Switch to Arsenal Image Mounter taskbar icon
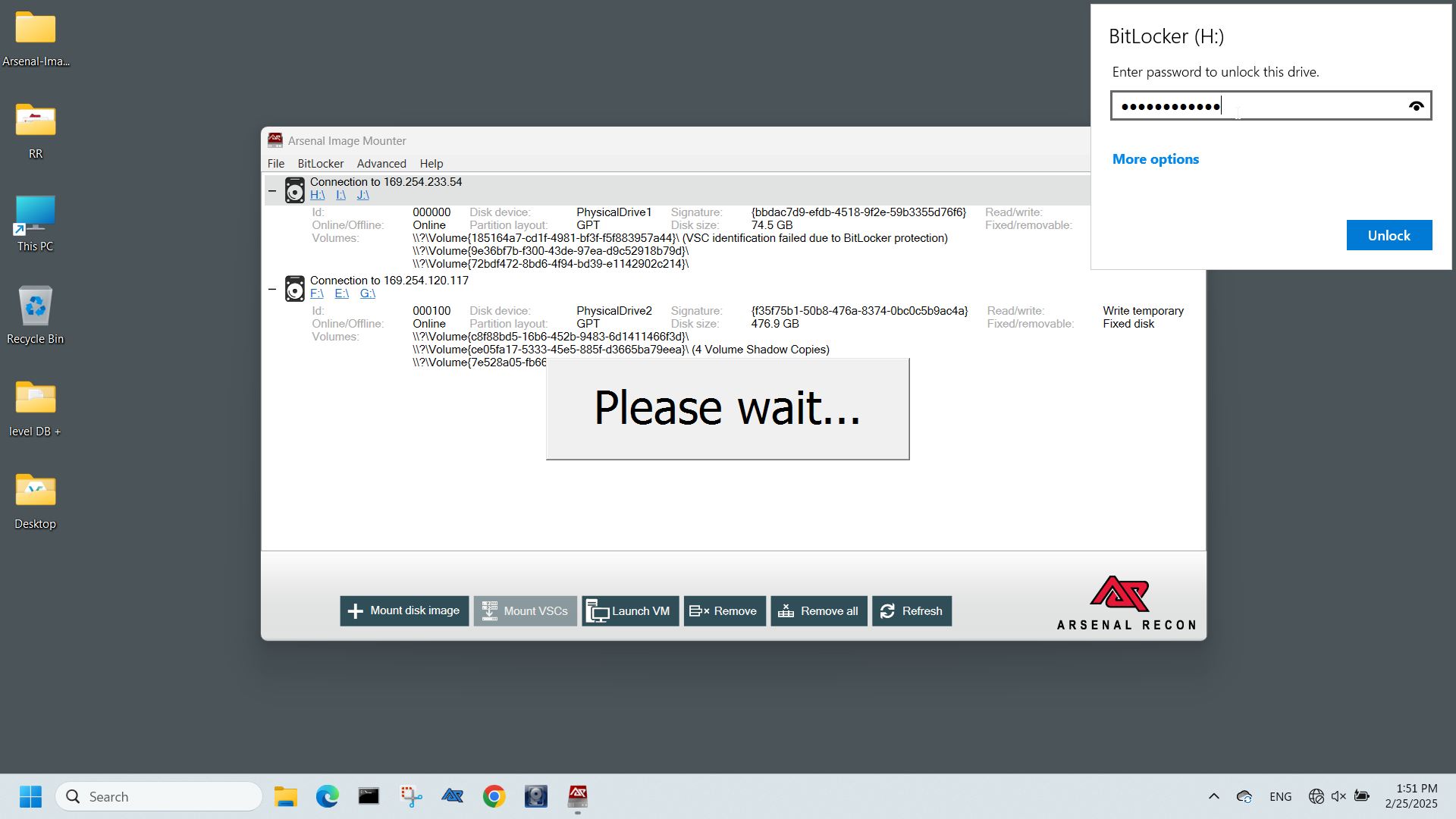This screenshot has width=1456, height=819. click(578, 796)
